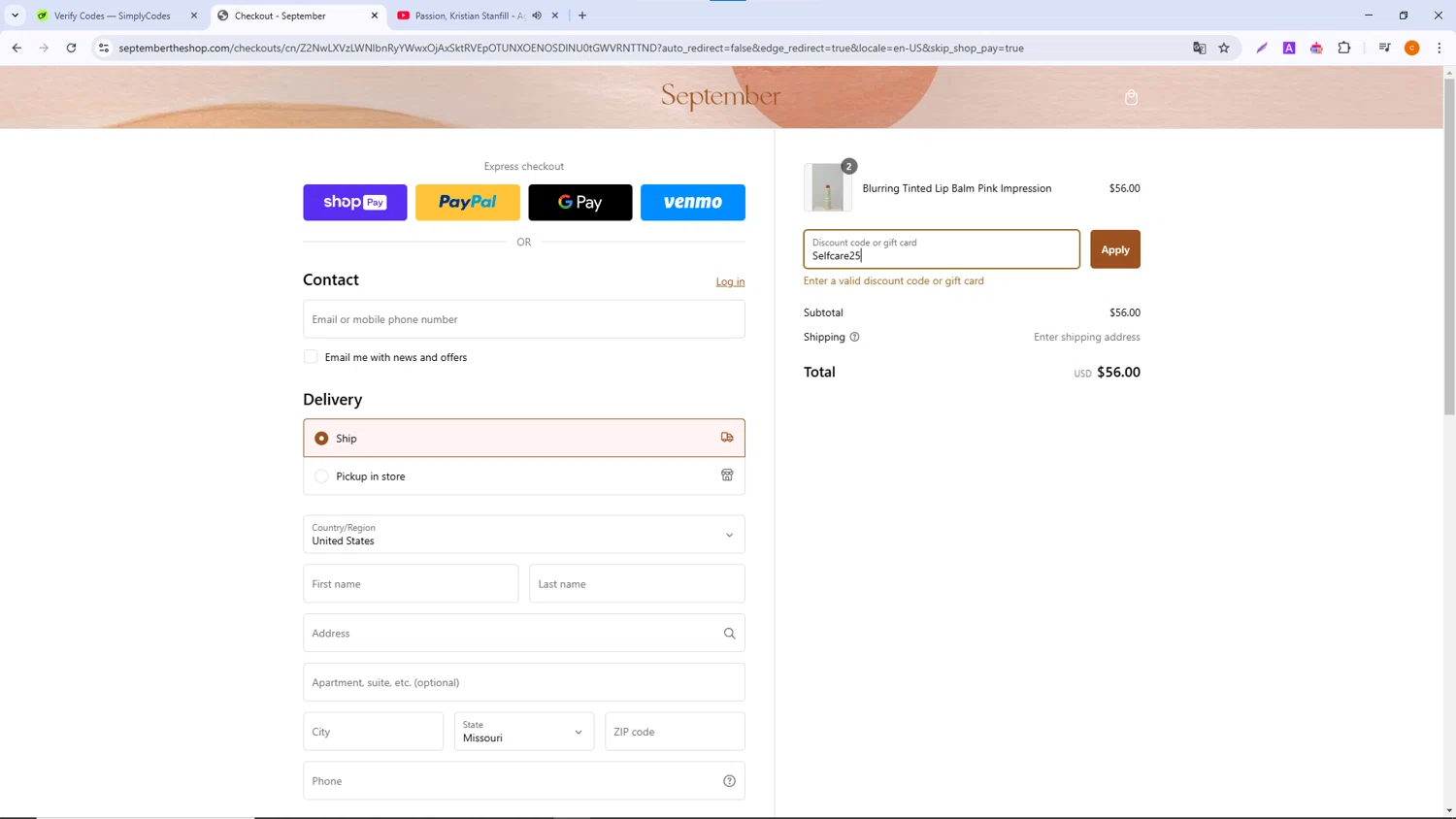Click the Last name field
The width and height of the screenshot is (1456, 819).
637,584
